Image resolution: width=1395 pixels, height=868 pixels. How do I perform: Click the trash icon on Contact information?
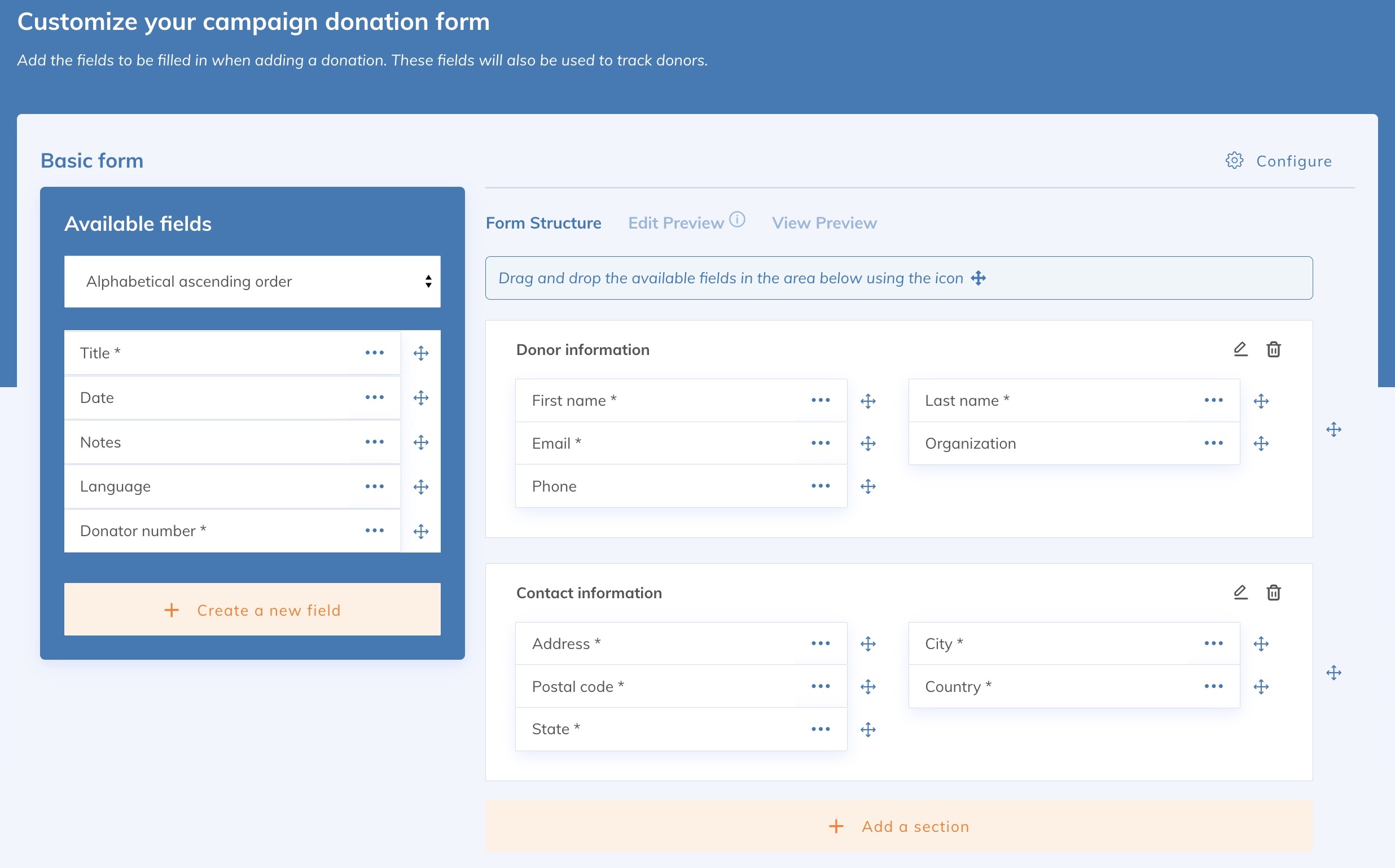[1274, 593]
